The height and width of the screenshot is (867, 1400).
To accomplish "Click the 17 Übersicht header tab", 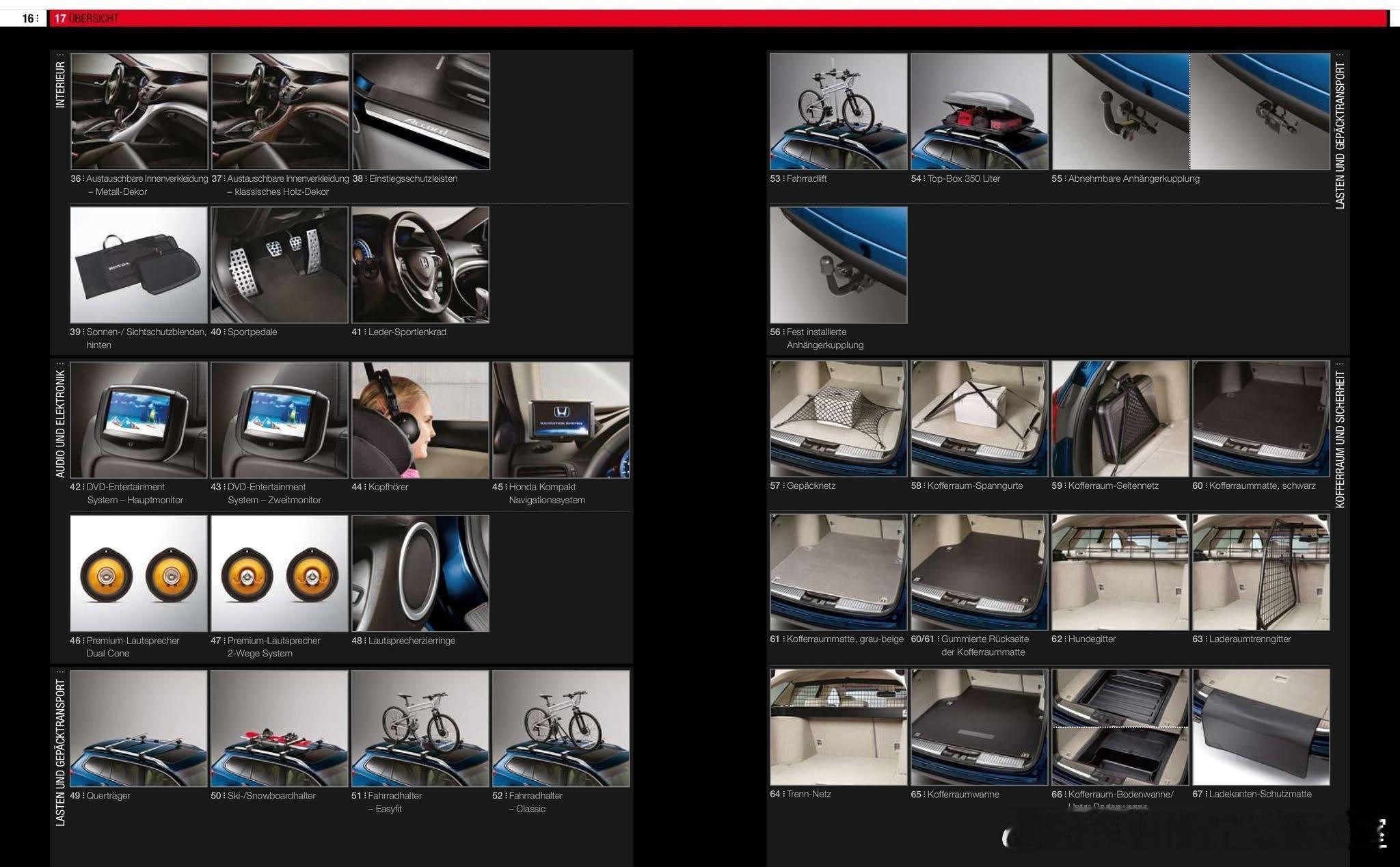I will [86, 18].
